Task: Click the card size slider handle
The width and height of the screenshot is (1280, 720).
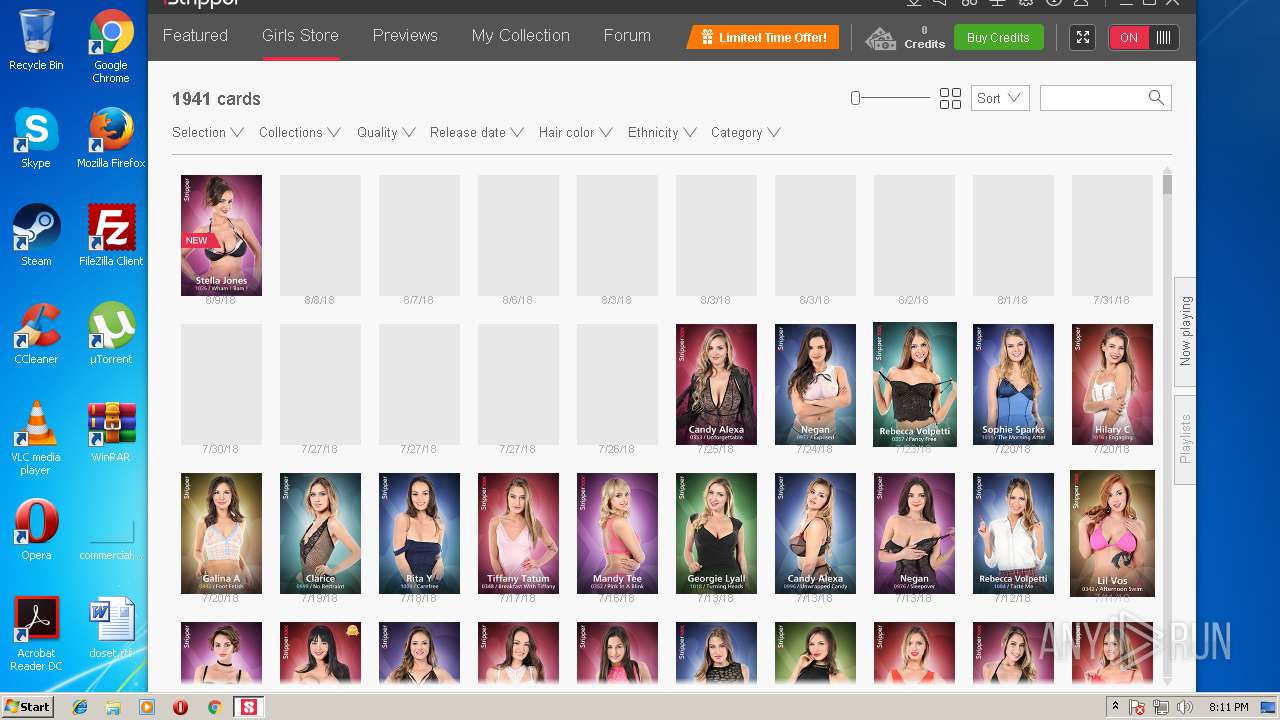Action: pos(855,98)
